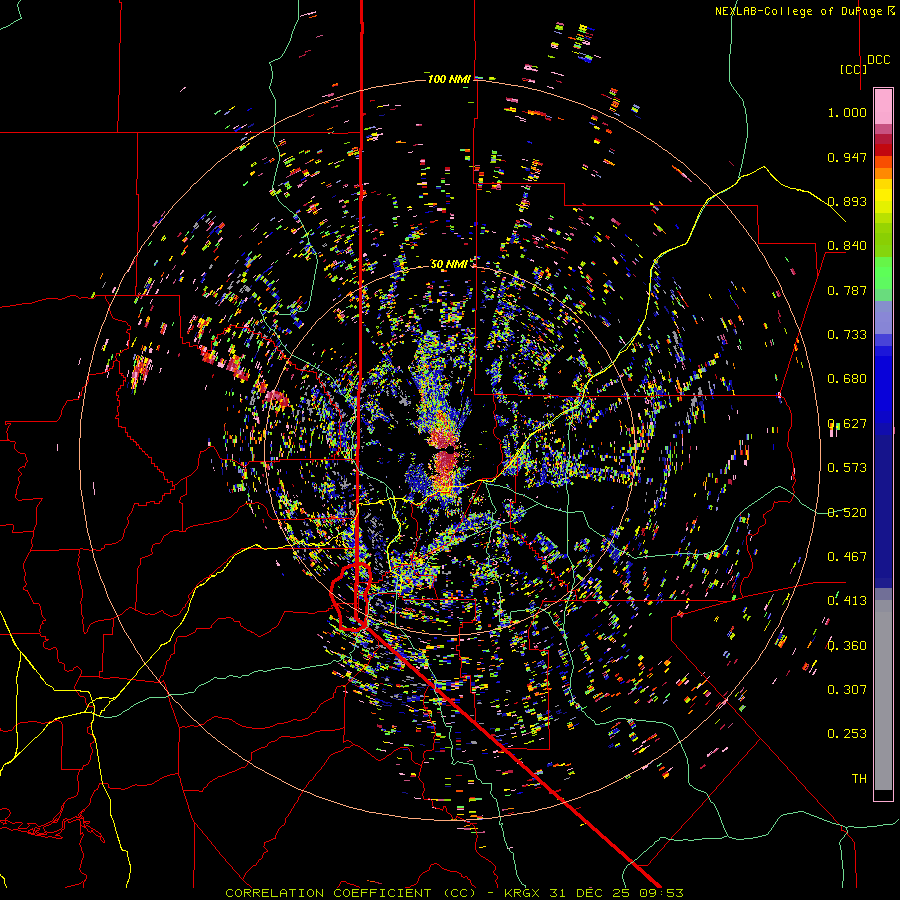Image resolution: width=900 pixels, height=900 pixels.
Task: Pick the orange color bar segment
Action: point(883,173)
